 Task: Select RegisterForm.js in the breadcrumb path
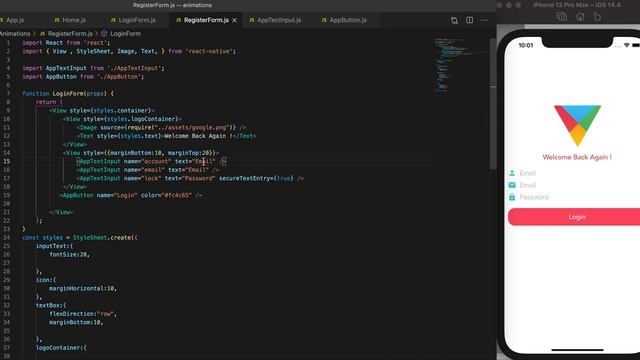point(70,34)
